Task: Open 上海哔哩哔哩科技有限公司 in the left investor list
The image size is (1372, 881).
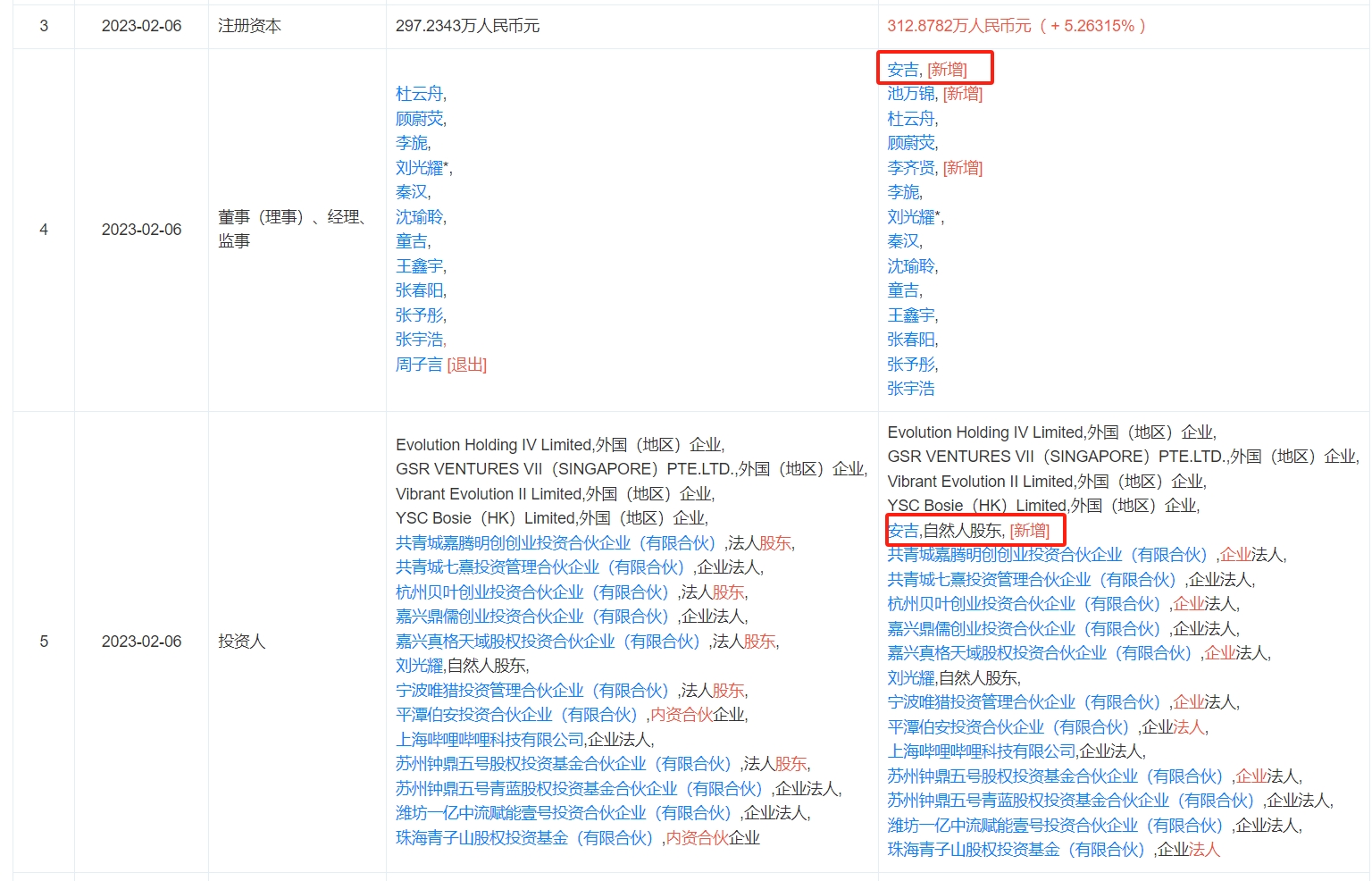Action: [489, 740]
